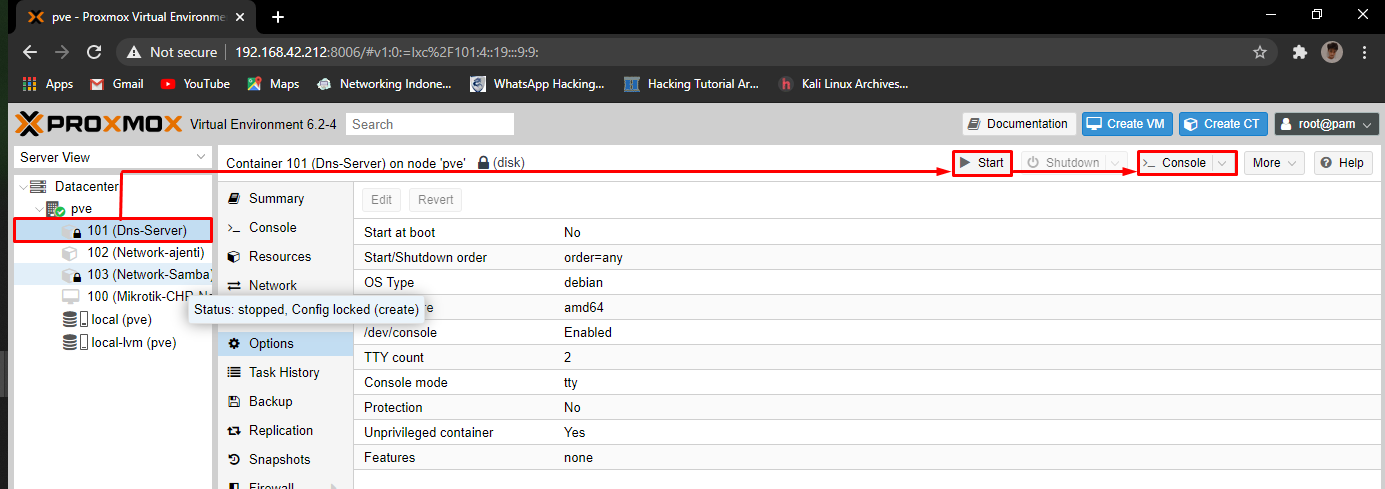This screenshot has width=1385, height=489.
Task: Click the Create VM button
Action: pyautogui.click(x=1127, y=124)
